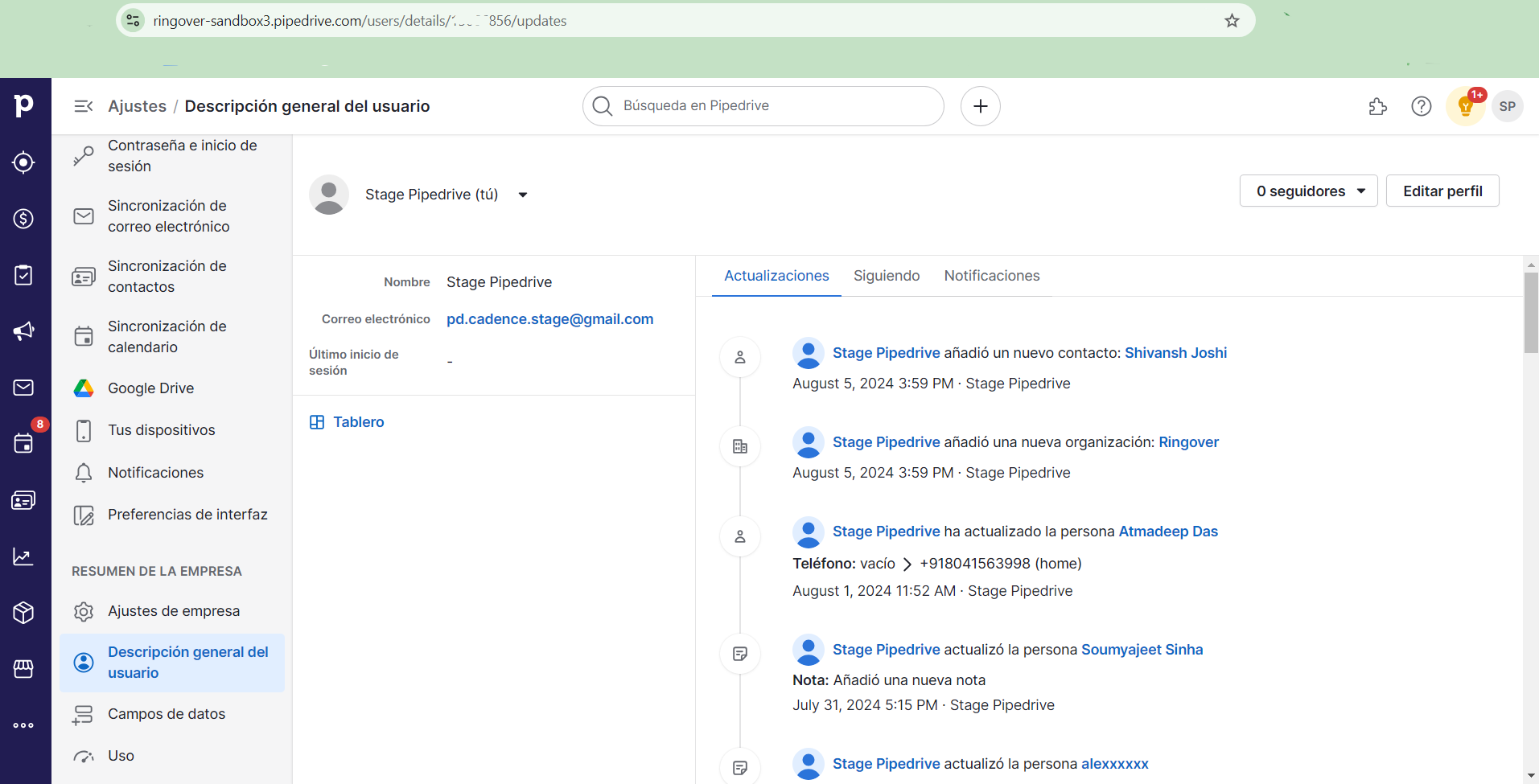Image resolution: width=1539 pixels, height=784 pixels.
Task: Open the apps puzzle-piece icon
Action: pos(1378,106)
